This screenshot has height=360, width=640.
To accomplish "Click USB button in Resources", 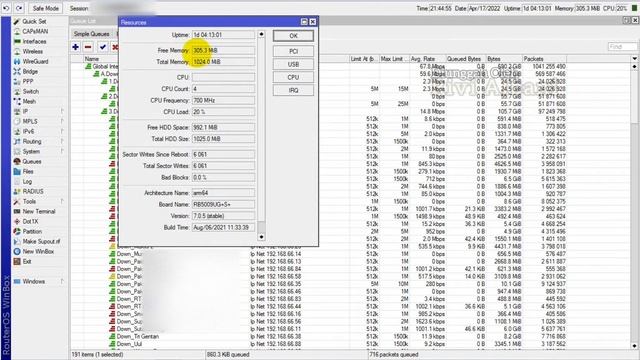I will pyautogui.click(x=293, y=64).
